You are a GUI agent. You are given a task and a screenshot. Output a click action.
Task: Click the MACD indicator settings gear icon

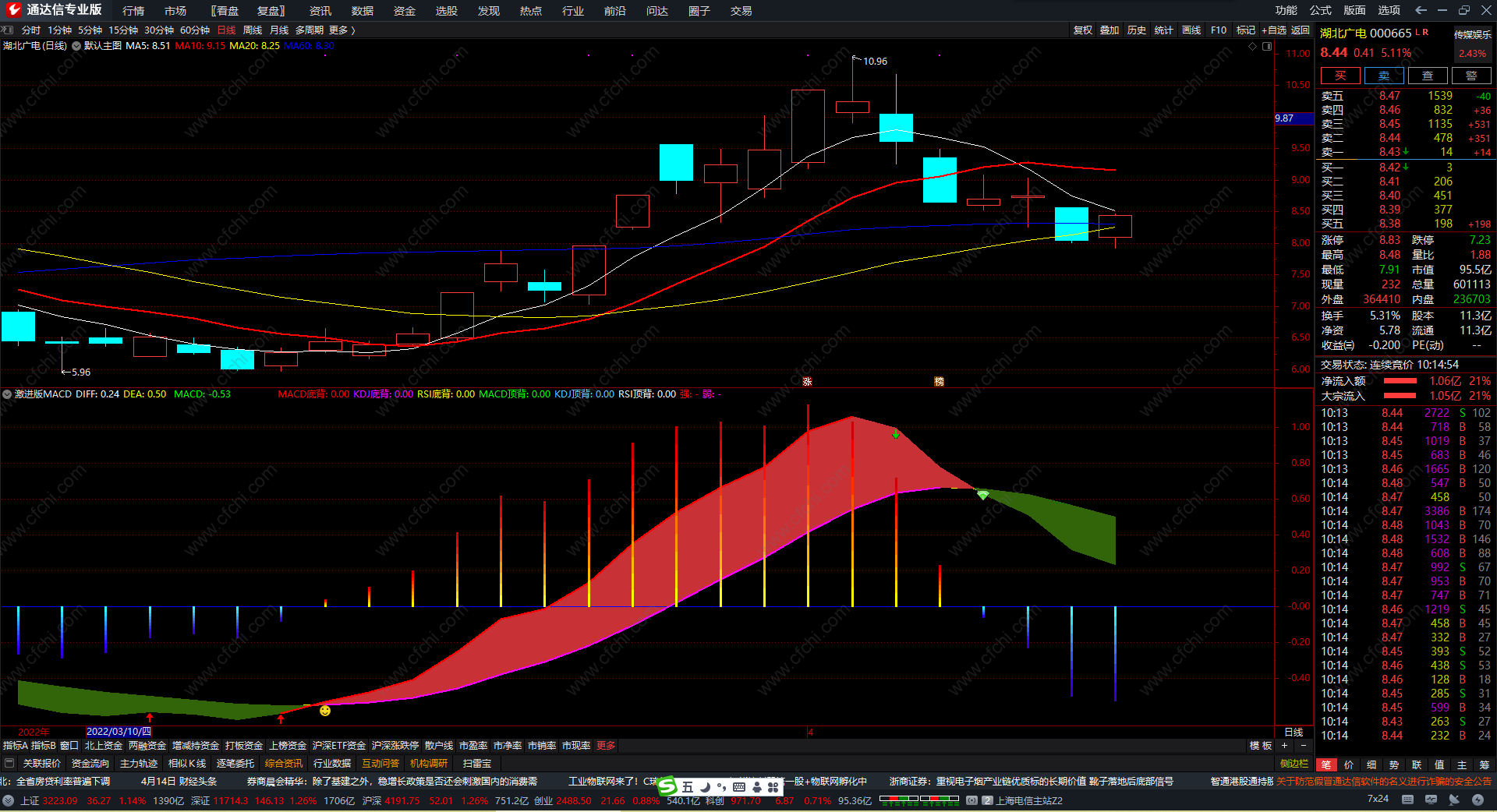[7, 394]
